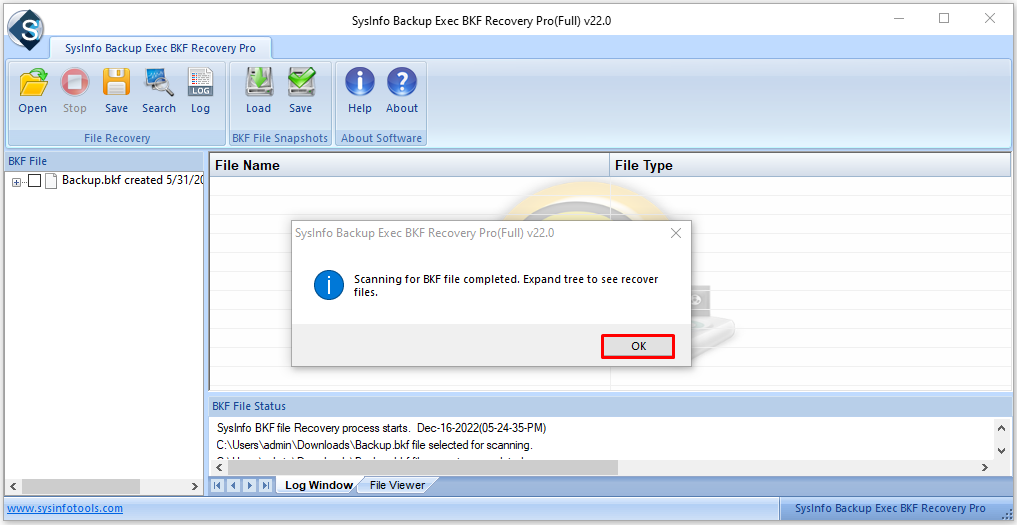This screenshot has width=1017, height=525.
Task: Open the Log icon in toolbar
Action: (x=200, y=92)
